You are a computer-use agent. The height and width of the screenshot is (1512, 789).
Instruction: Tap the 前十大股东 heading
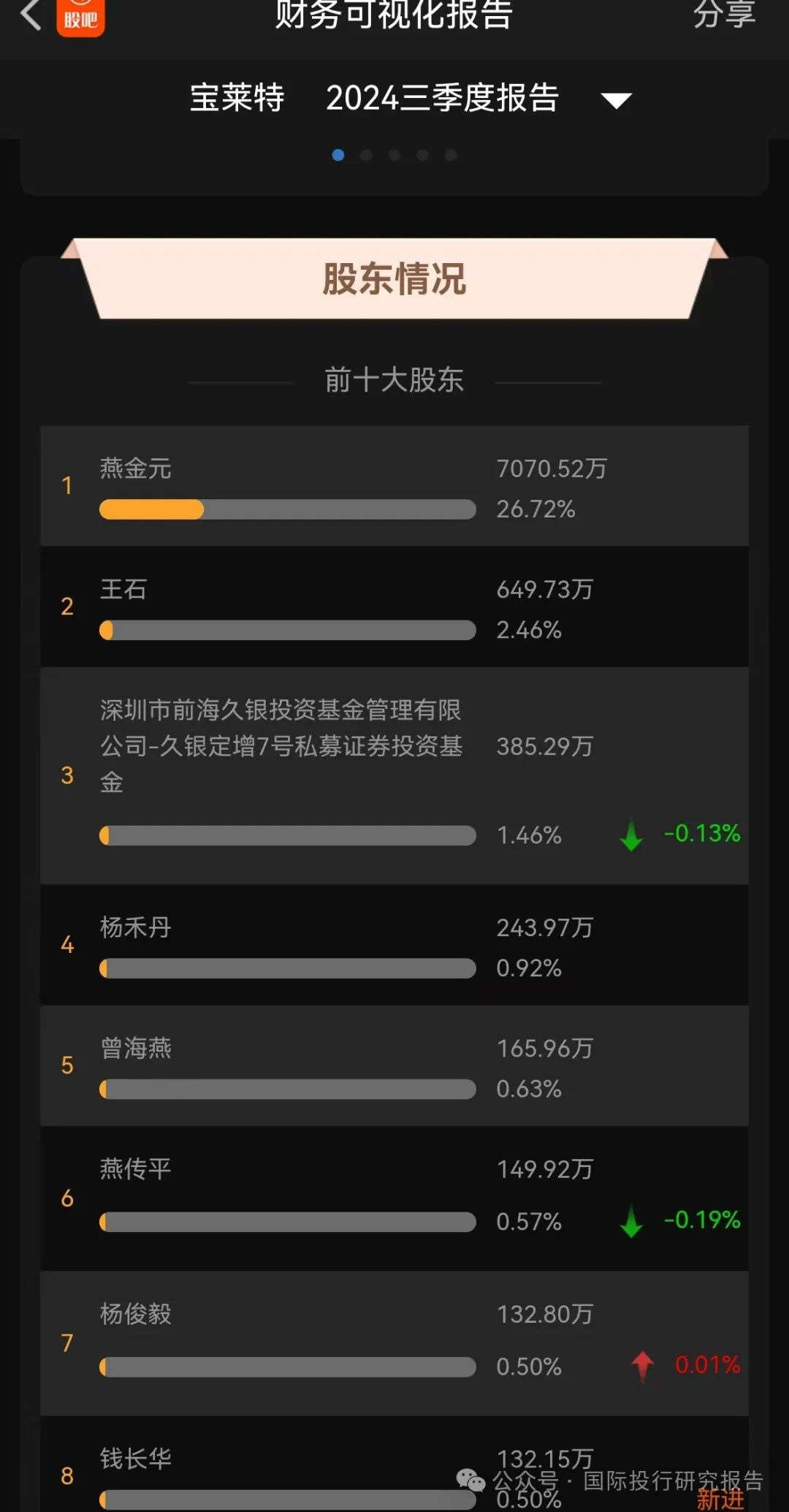coord(394,380)
